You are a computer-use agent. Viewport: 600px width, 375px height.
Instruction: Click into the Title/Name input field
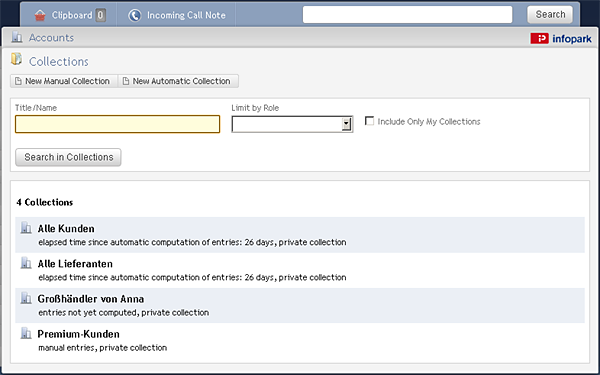117,124
